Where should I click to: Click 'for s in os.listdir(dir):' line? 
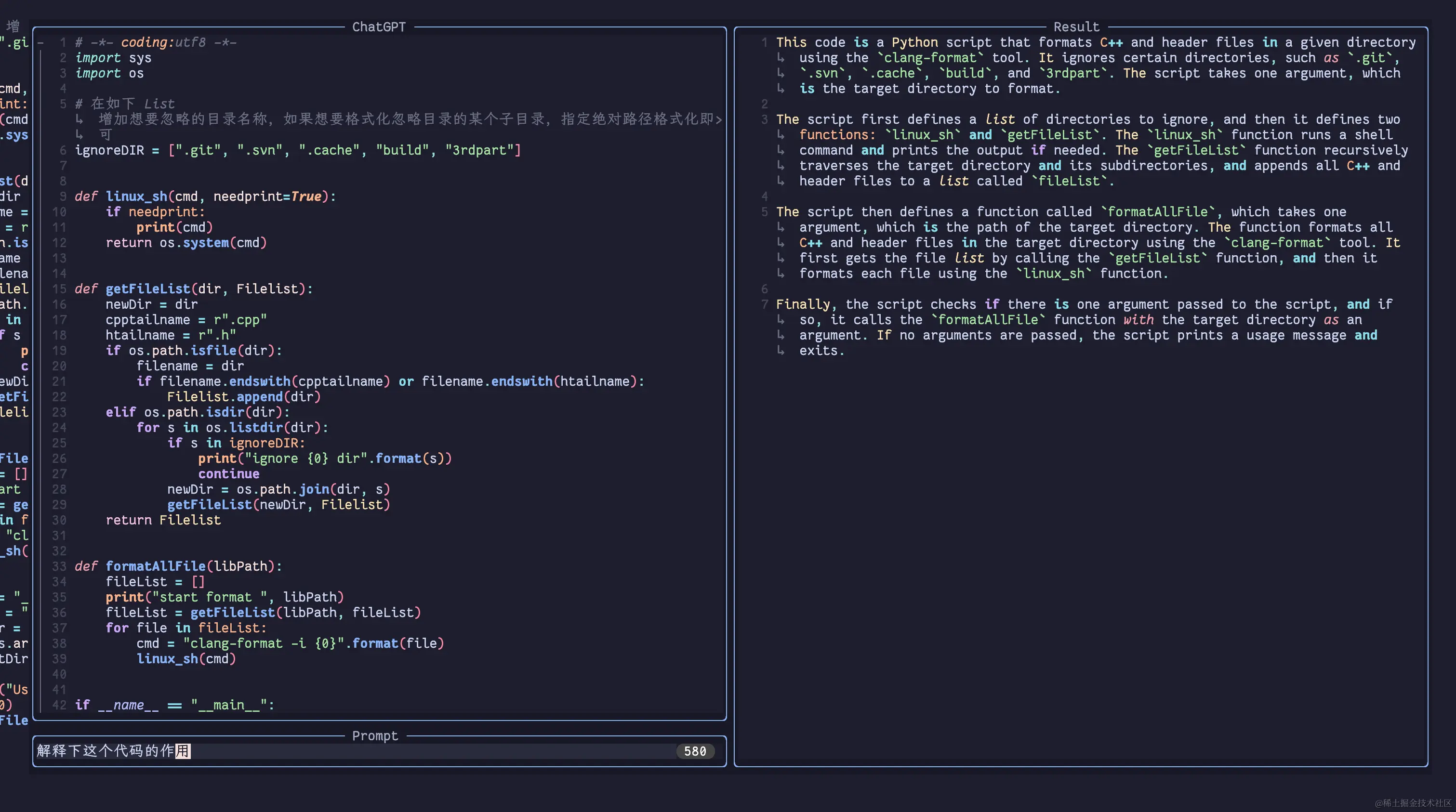point(232,427)
